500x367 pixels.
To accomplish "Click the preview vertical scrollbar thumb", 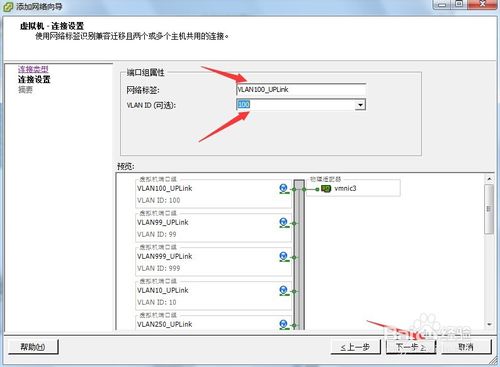I will (489, 209).
